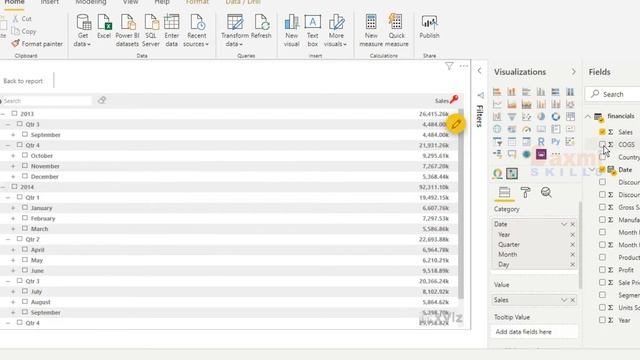Viewport: 640px width, 360px height.
Task: Collapse the Visualizations pane chevron
Action: point(573,72)
